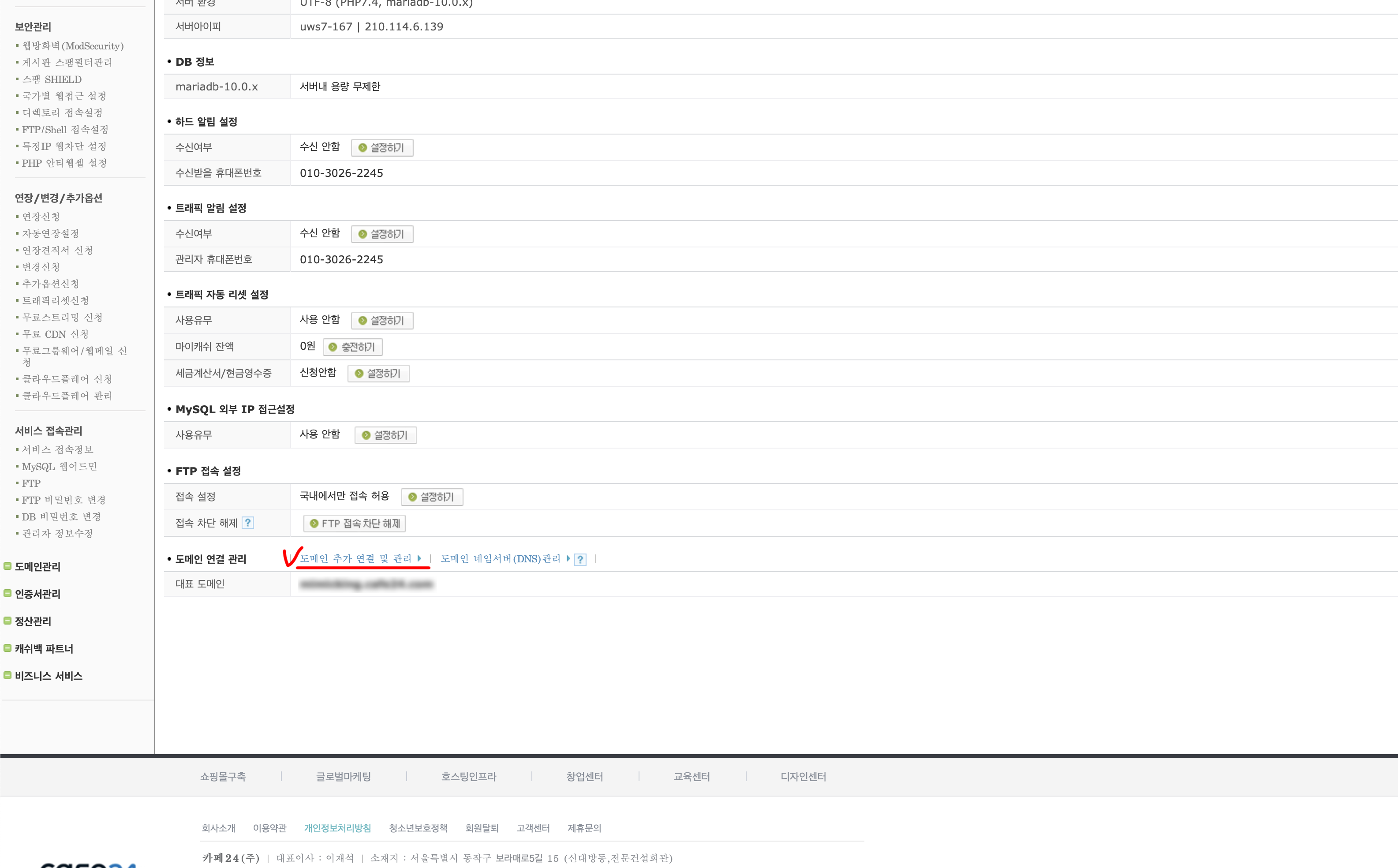Screen dimensions: 1398x868
Task: Click 쇼핑몰구축 in footer navigation
Action: coord(223,776)
